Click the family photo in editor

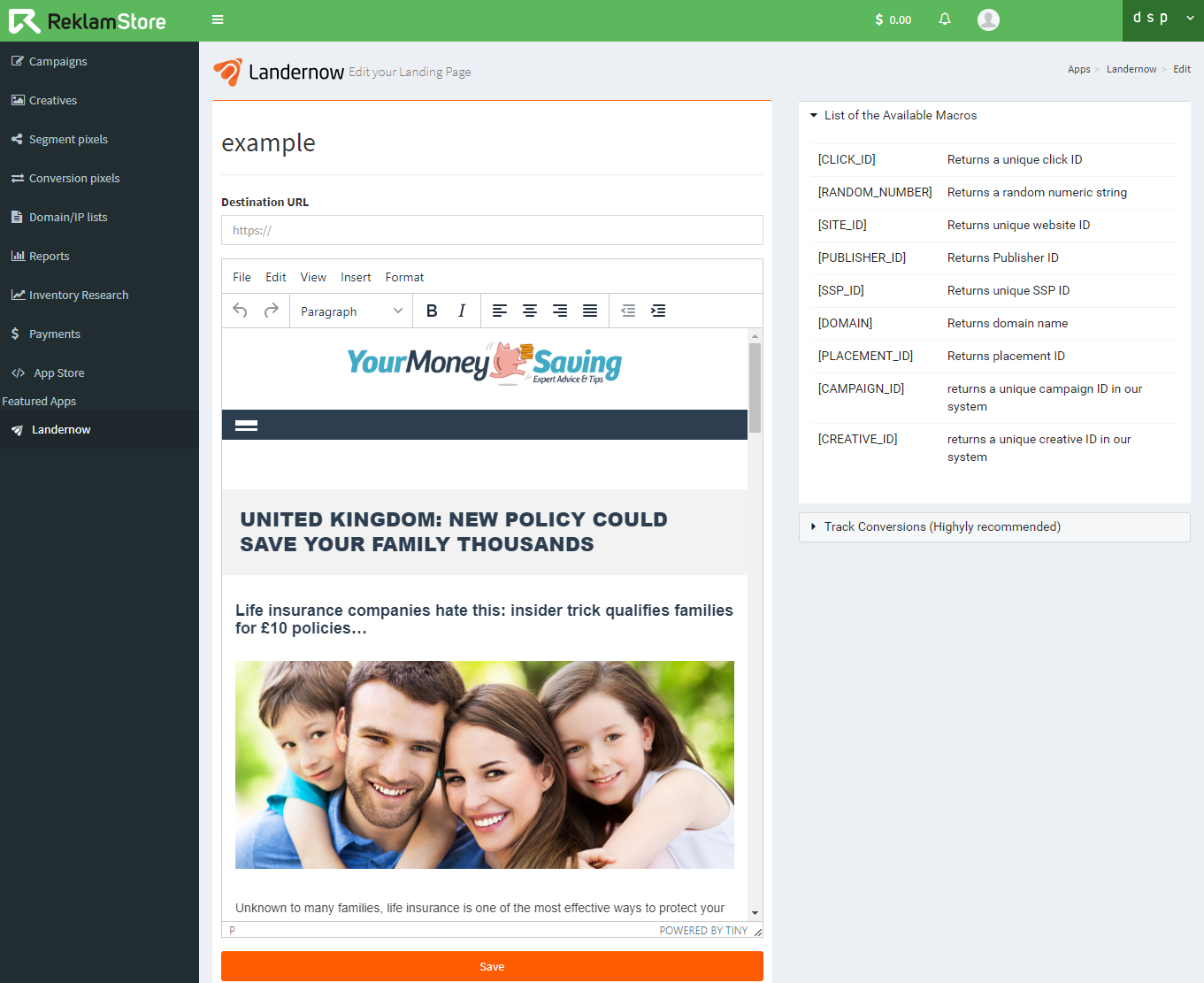pyautogui.click(x=485, y=764)
